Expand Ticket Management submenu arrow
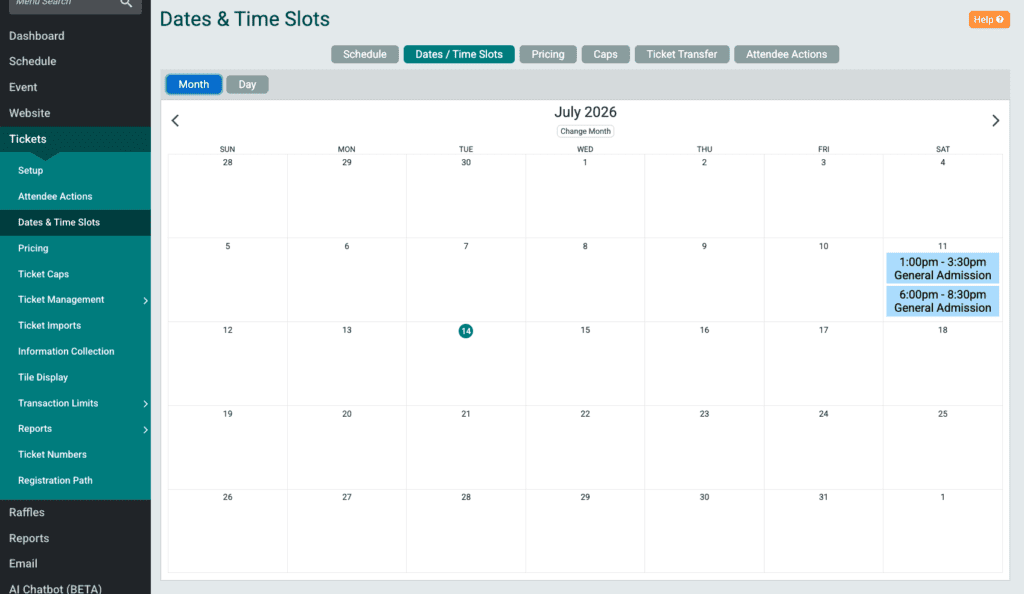 145,300
